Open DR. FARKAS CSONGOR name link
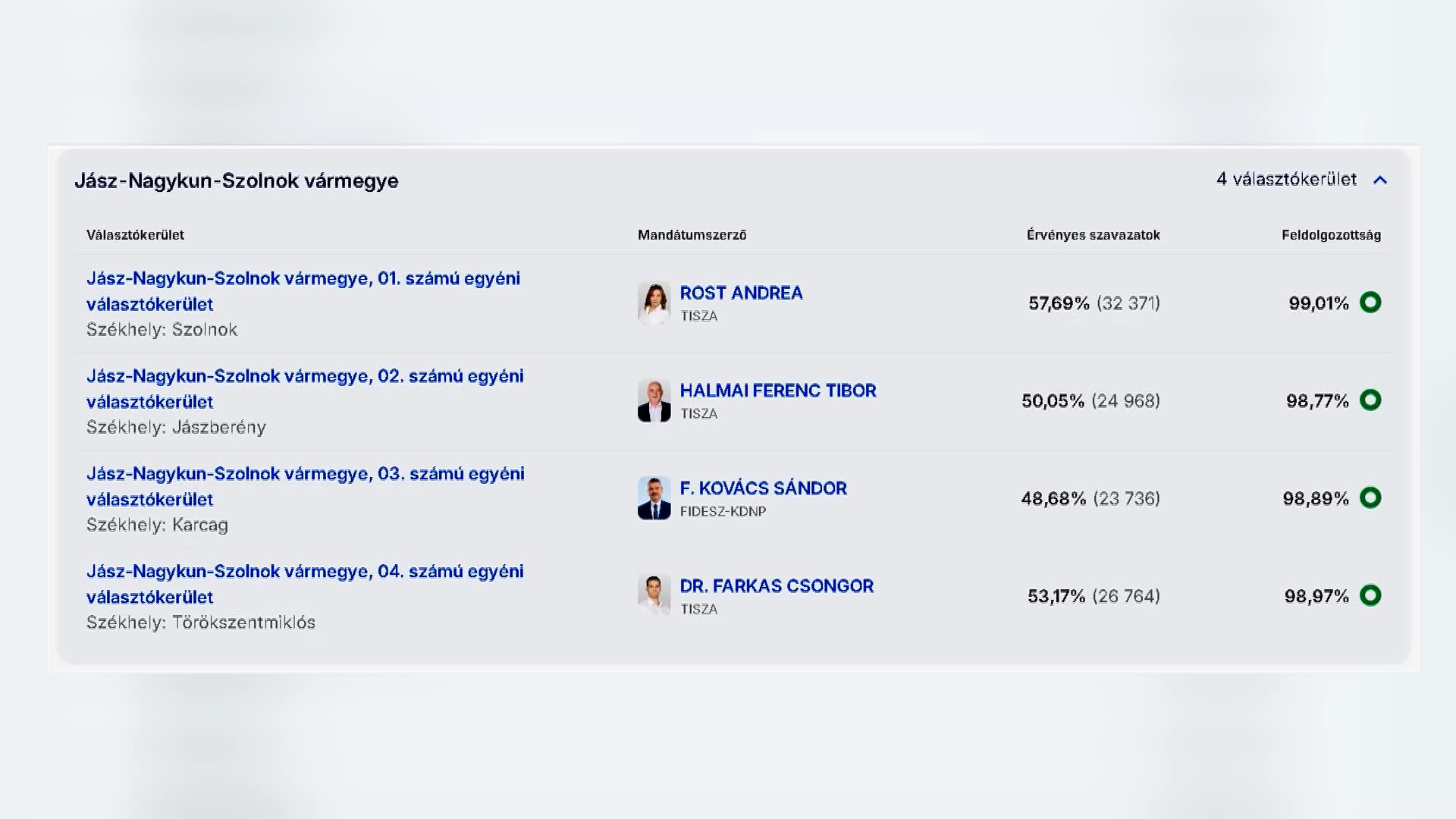The height and width of the screenshot is (819, 1456). coord(777,586)
